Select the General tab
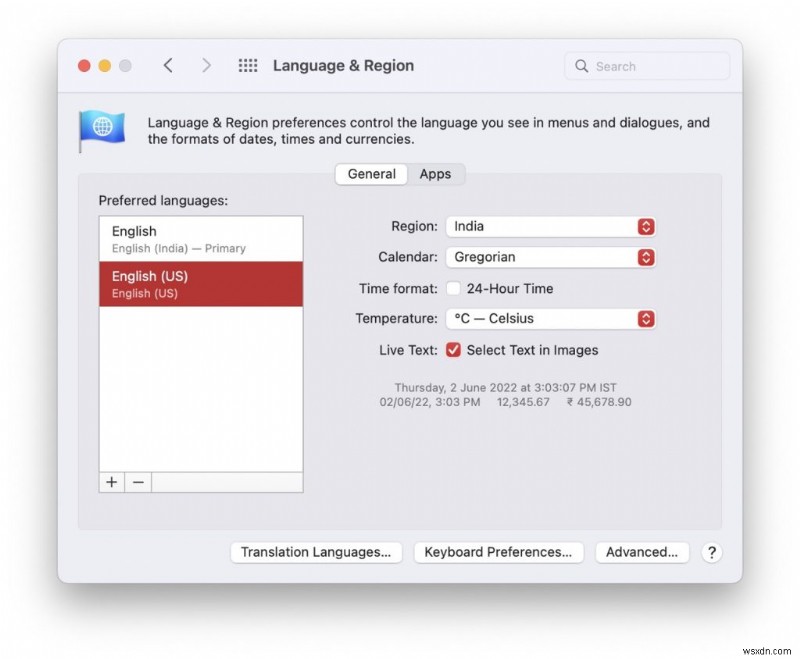Image resolution: width=800 pixels, height=659 pixels. (371, 174)
